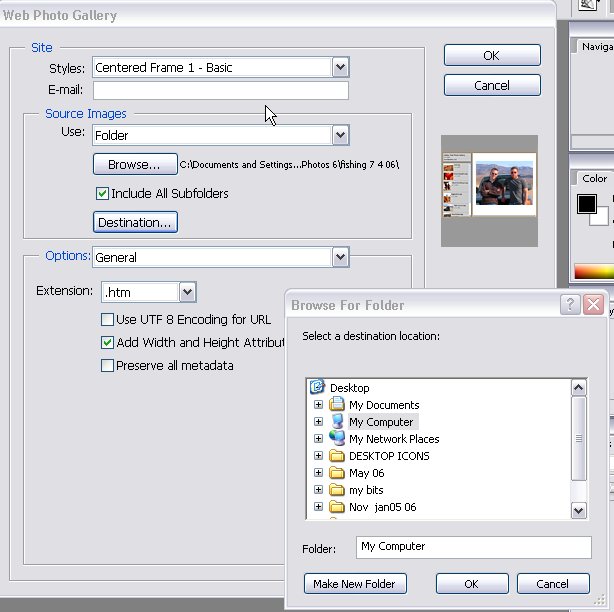614x612 pixels.
Task: Select Nov jan05 06 folder label
Action: click(383, 507)
